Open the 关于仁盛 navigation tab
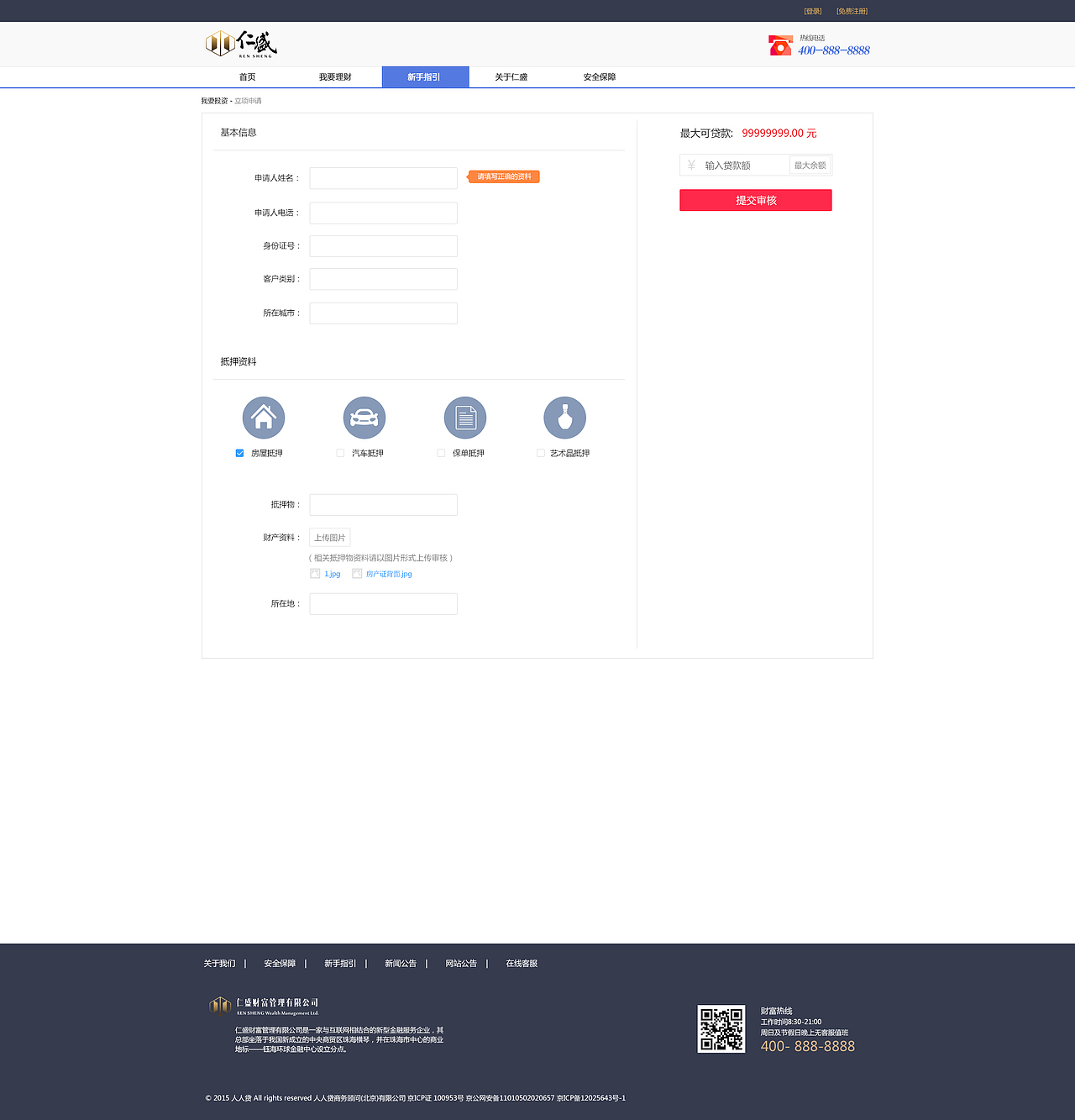1075x1120 pixels. (511, 77)
